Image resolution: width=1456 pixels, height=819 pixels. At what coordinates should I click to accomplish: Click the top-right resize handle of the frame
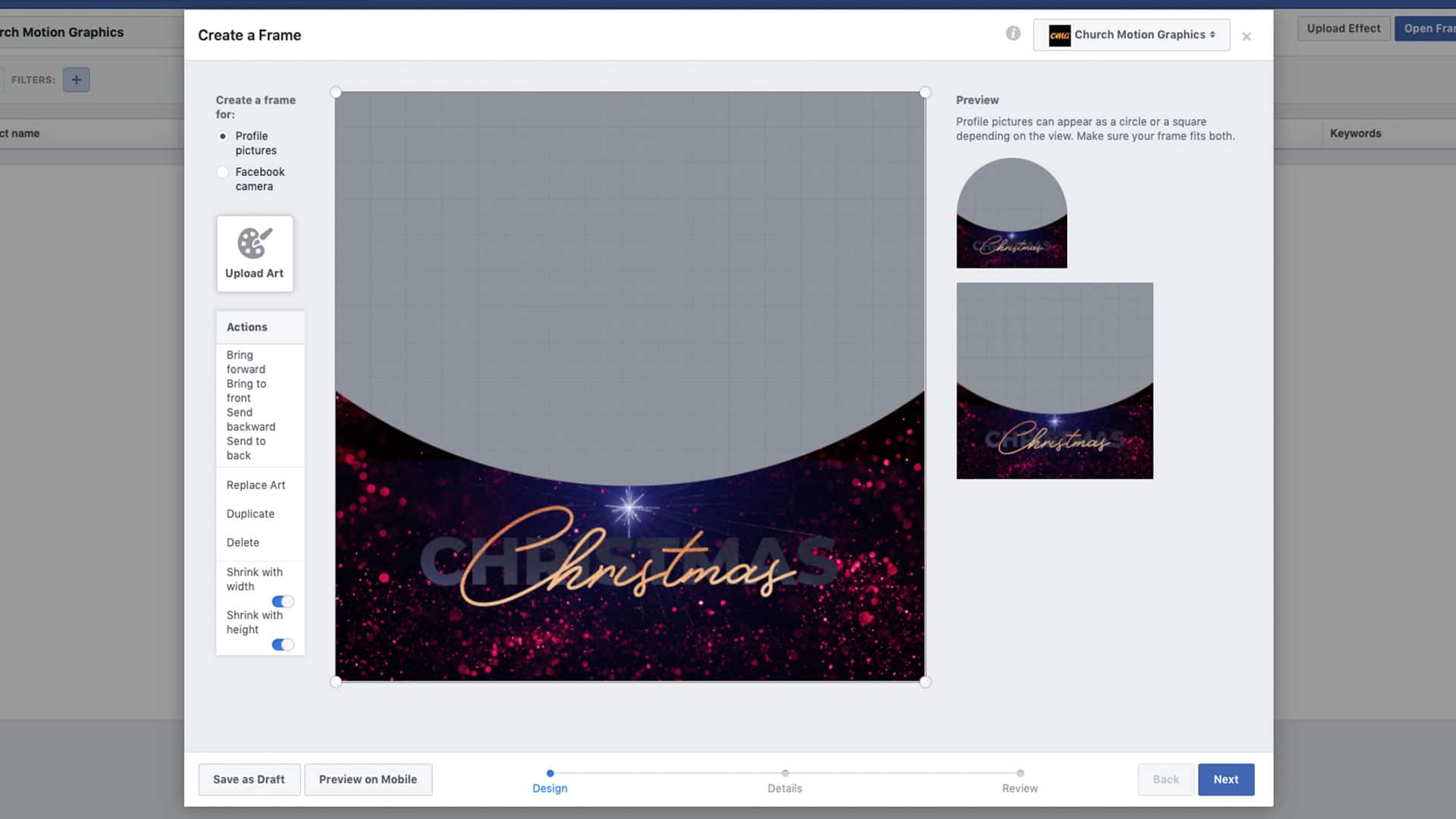pos(925,93)
